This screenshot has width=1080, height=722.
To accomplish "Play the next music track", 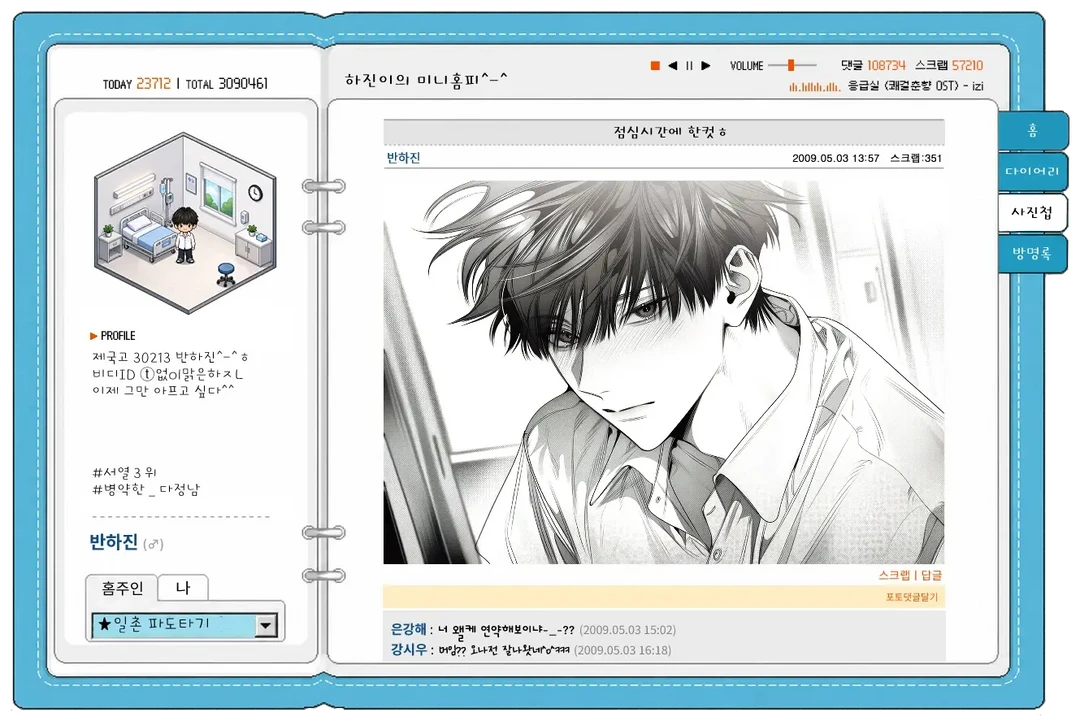I will pos(705,65).
